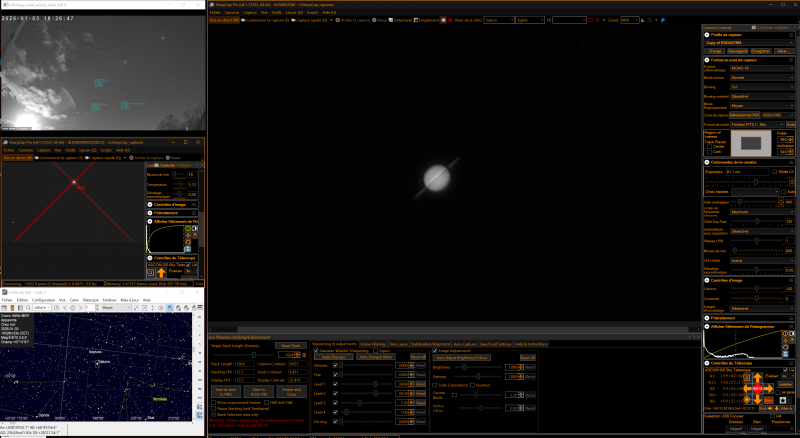This screenshot has width=800, height=438.
Task: Click 'saturn' search field in Cartes du Ciel
Action: [x=41, y=308]
